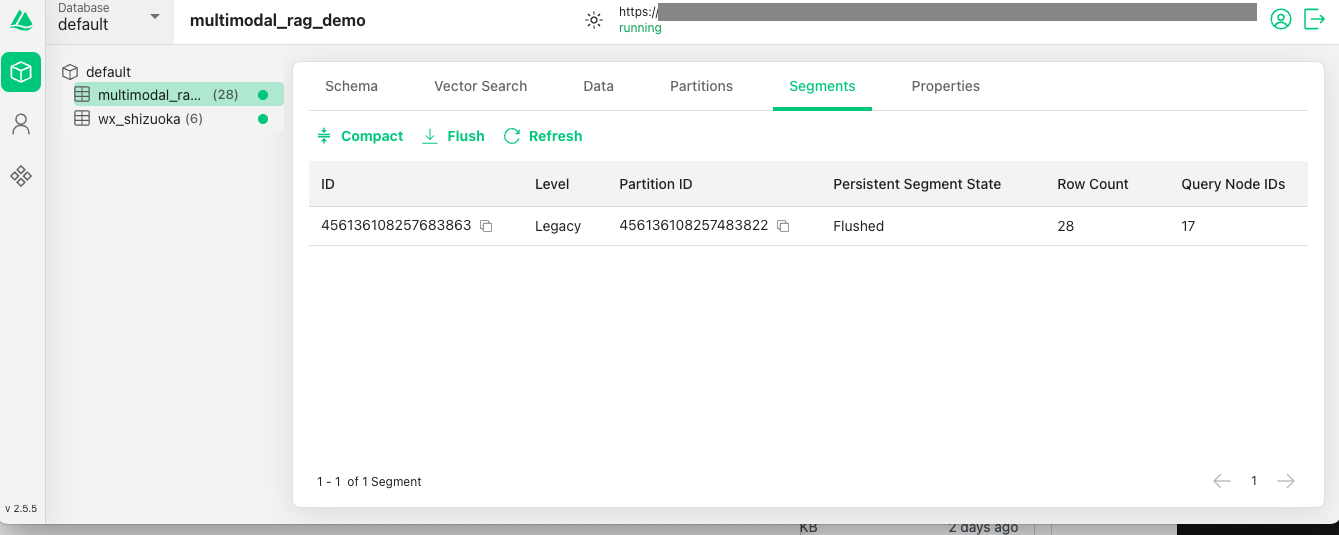This screenshot has height=535, width=1339.
Task: Click the Level column header
Action: click(552, 184)
